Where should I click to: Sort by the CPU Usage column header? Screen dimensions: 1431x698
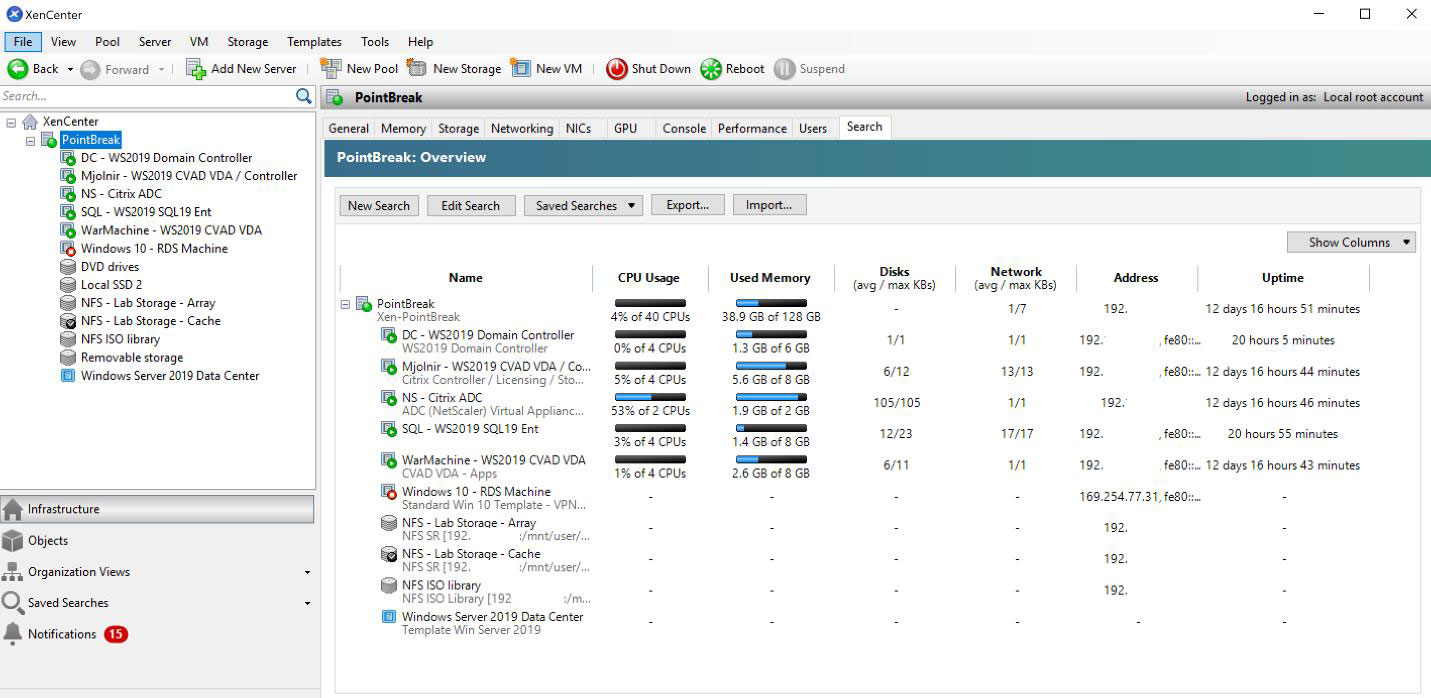click(x=649, y=278)
